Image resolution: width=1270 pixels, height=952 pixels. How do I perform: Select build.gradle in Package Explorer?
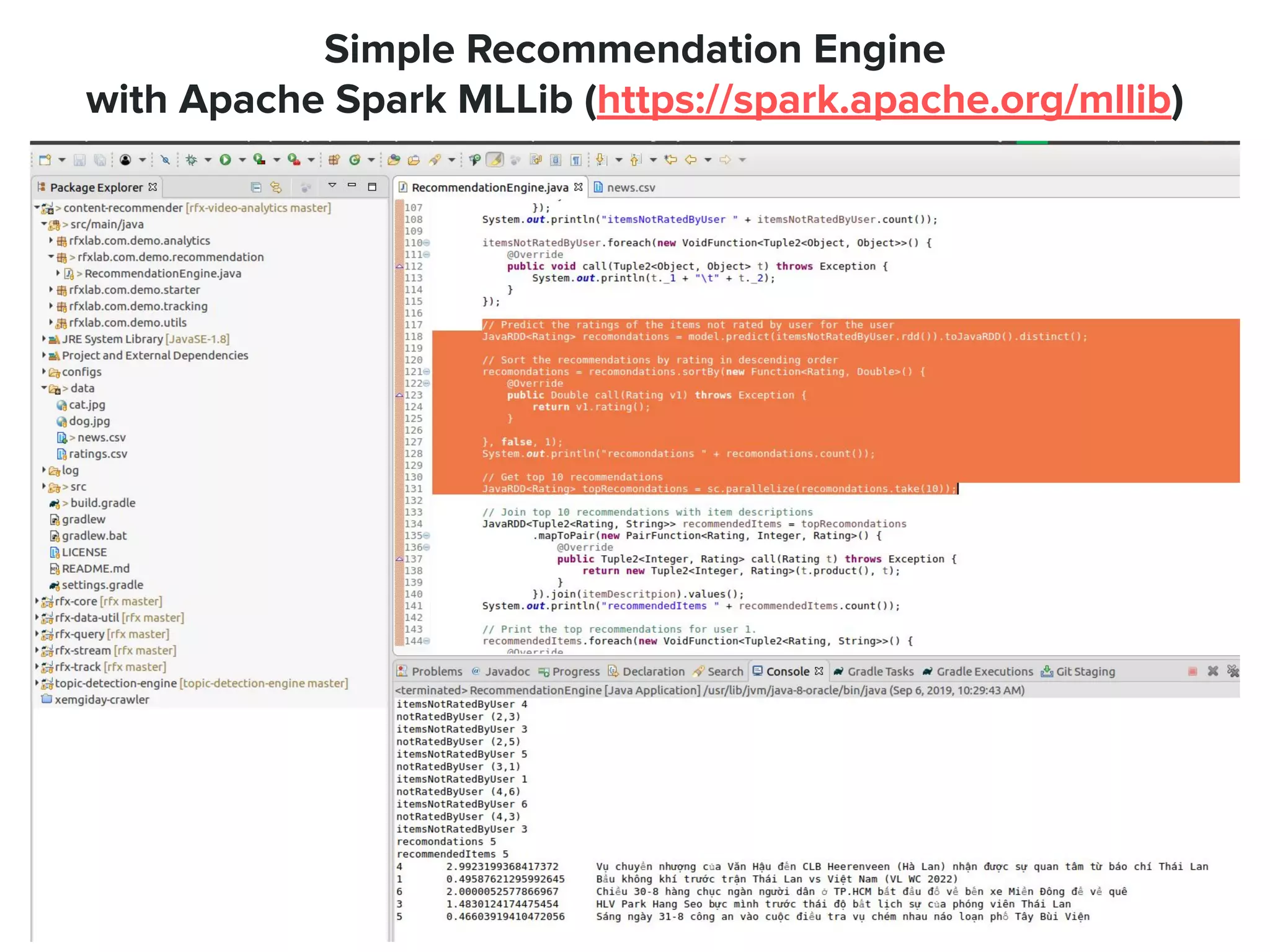92,503
